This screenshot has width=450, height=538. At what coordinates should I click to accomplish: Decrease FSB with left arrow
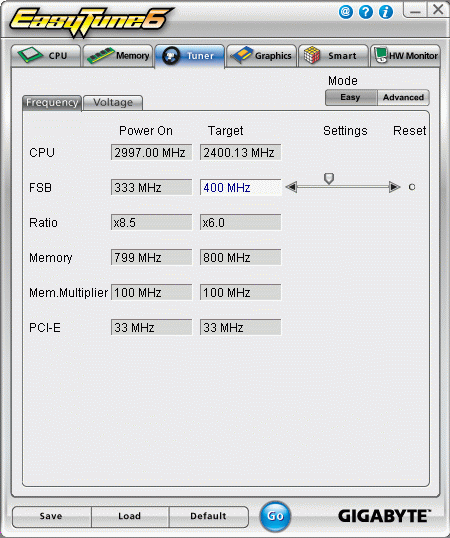(x=291, y=187)
